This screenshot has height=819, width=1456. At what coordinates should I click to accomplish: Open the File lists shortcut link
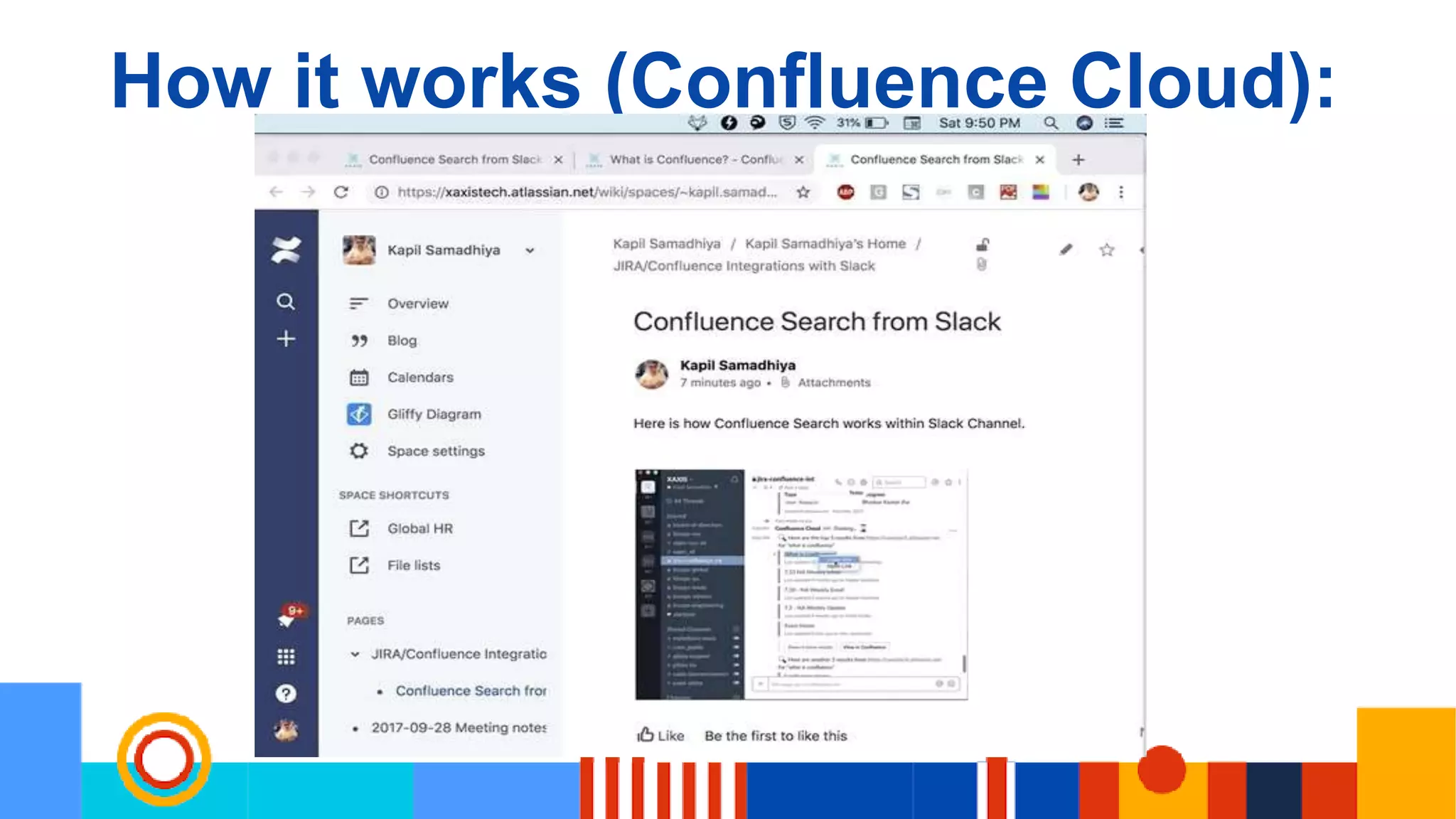point(414,565)
